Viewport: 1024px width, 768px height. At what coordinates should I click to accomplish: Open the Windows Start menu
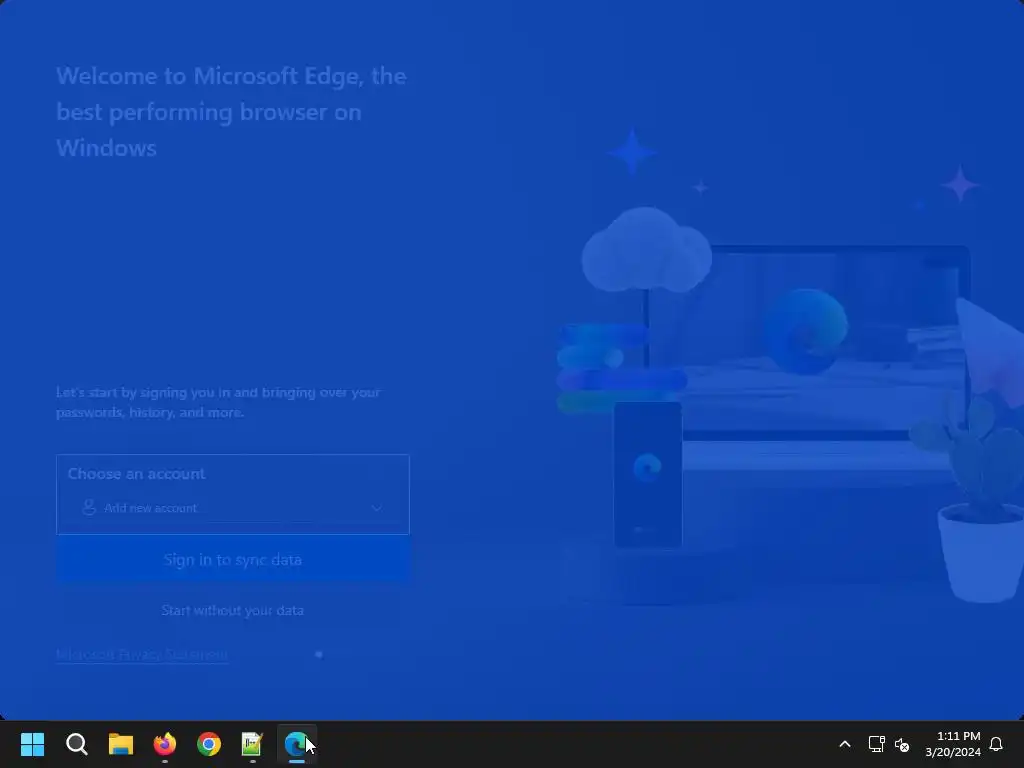pos(32,744)
